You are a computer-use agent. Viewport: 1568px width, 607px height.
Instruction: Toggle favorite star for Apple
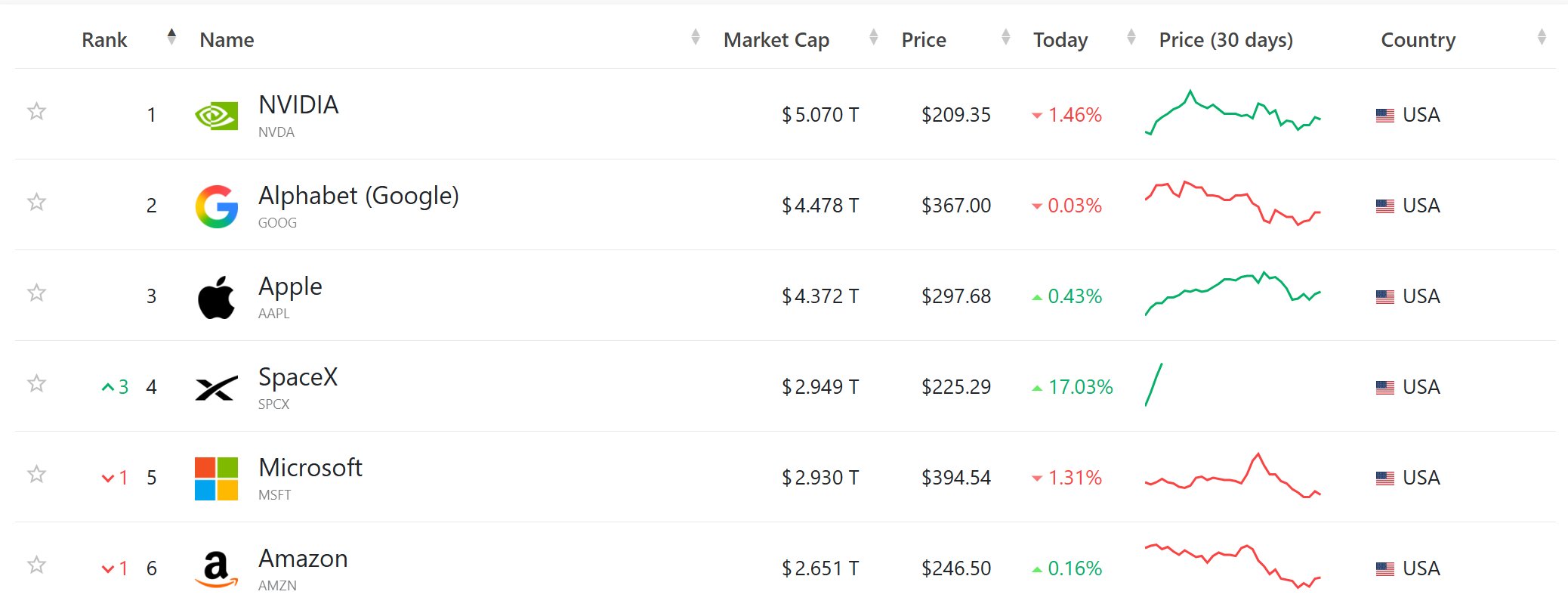36,293
